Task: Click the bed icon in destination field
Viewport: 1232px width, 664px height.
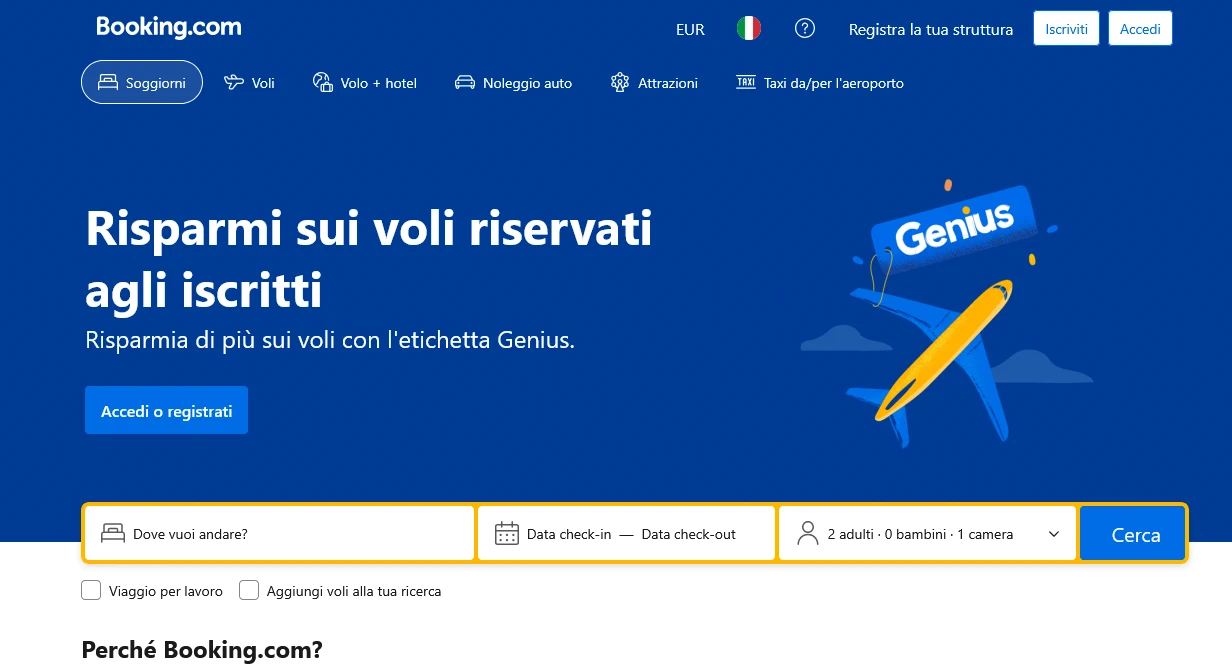Action: [113, 534]
